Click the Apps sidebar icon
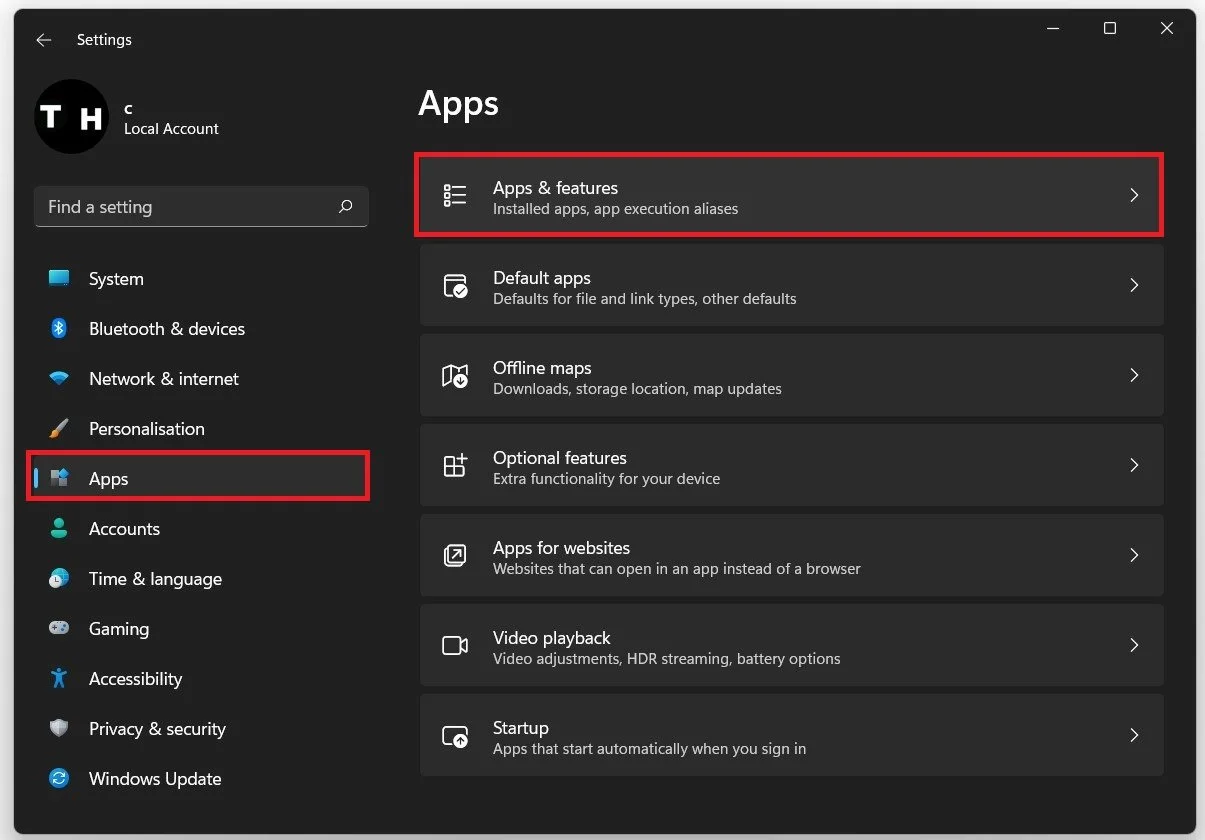 pyautogui.click(x=59, y=479)
